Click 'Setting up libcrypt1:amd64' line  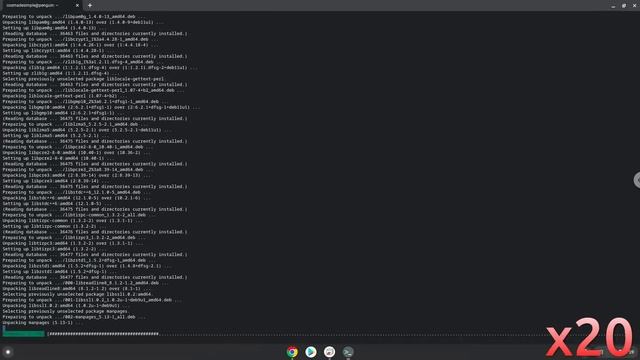(x=57, y=51)
